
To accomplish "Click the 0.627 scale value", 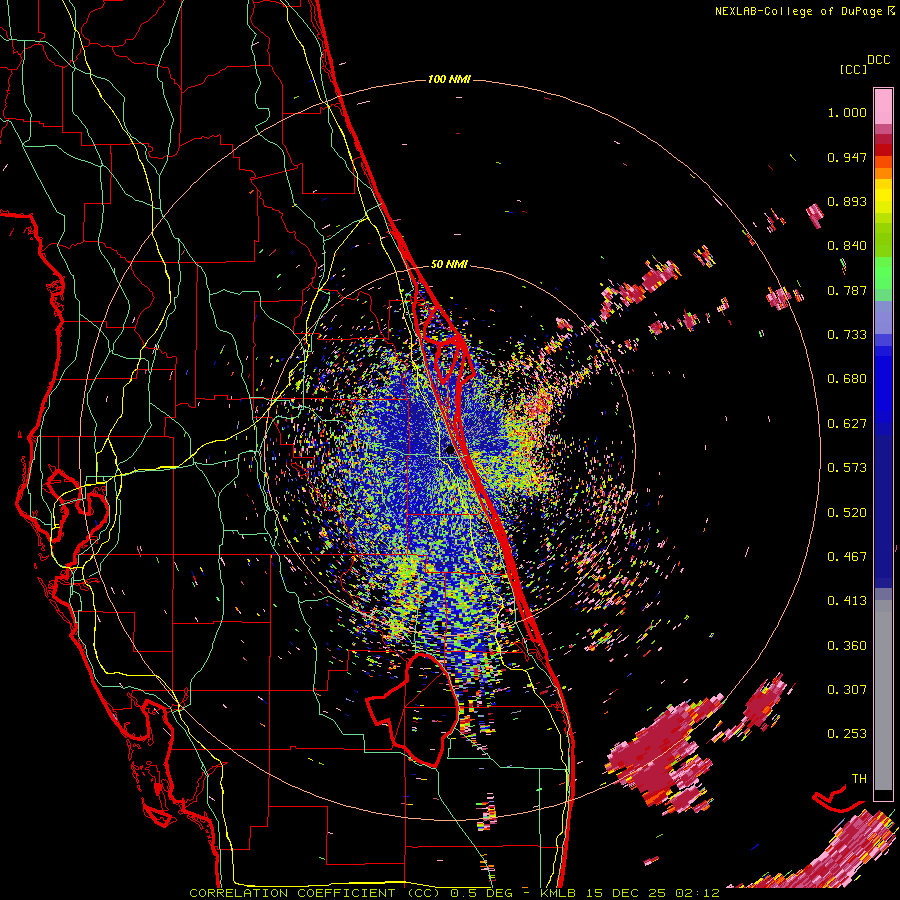I will (847, 424).
